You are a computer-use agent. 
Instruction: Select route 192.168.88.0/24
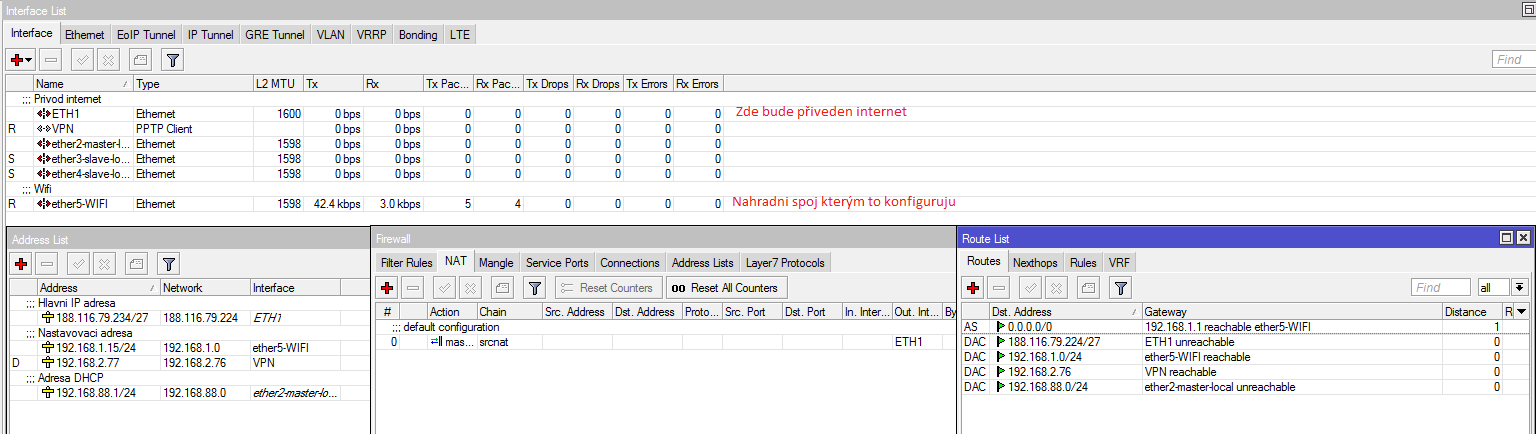click(1246, 387)
